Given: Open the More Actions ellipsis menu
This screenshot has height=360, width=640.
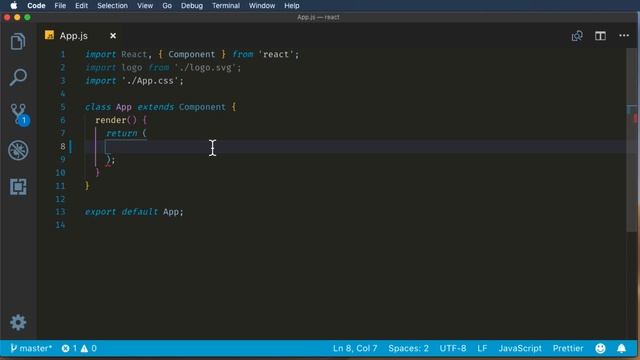Looking at the screenshot, I should [x=624, y=36].
